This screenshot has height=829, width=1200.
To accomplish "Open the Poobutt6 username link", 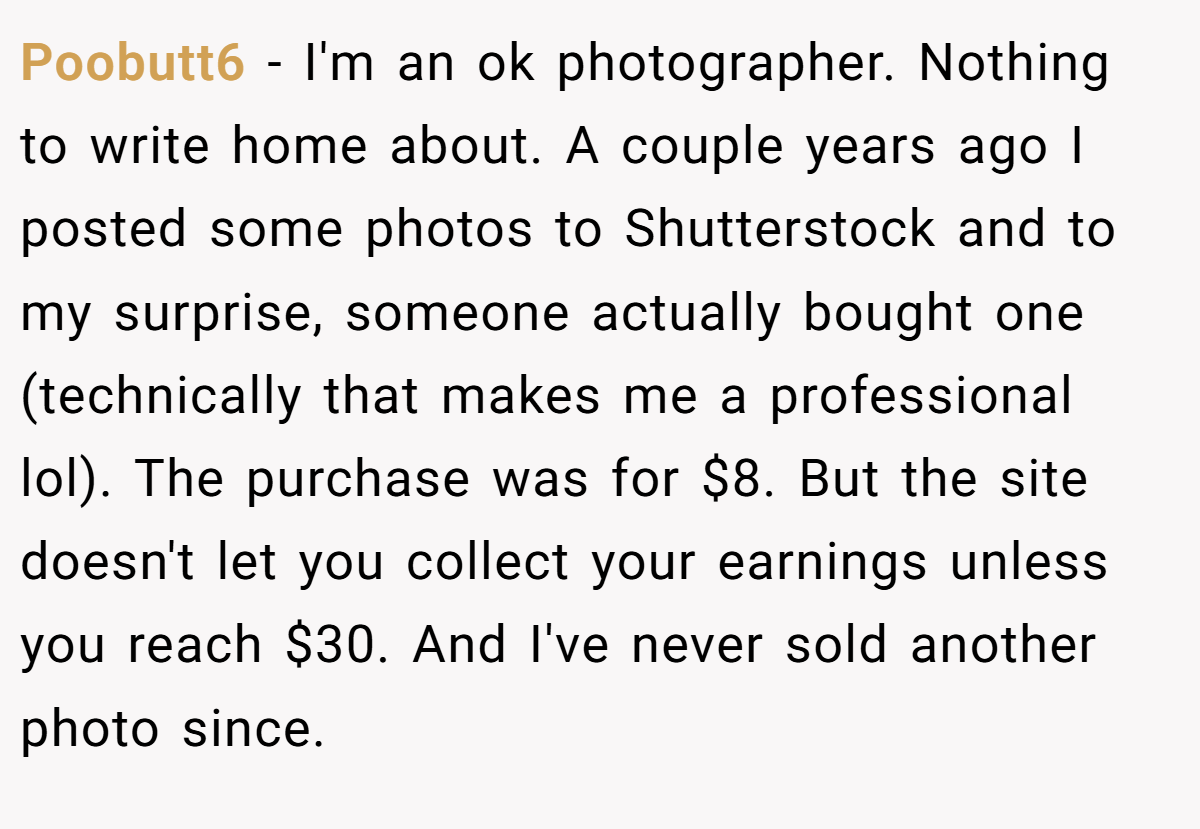I will 132,64.
